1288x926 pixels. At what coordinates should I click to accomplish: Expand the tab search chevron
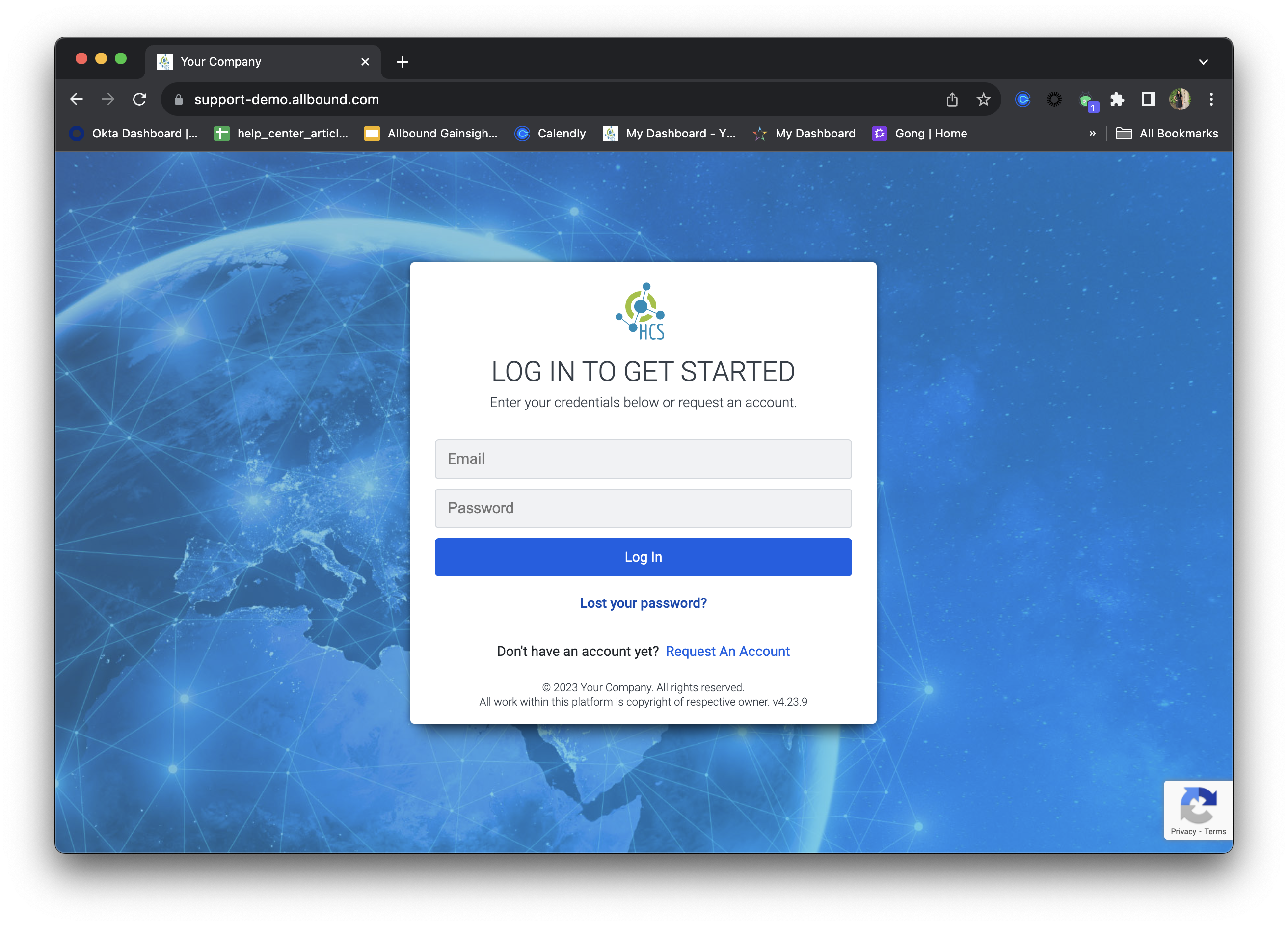[1204, 62]
